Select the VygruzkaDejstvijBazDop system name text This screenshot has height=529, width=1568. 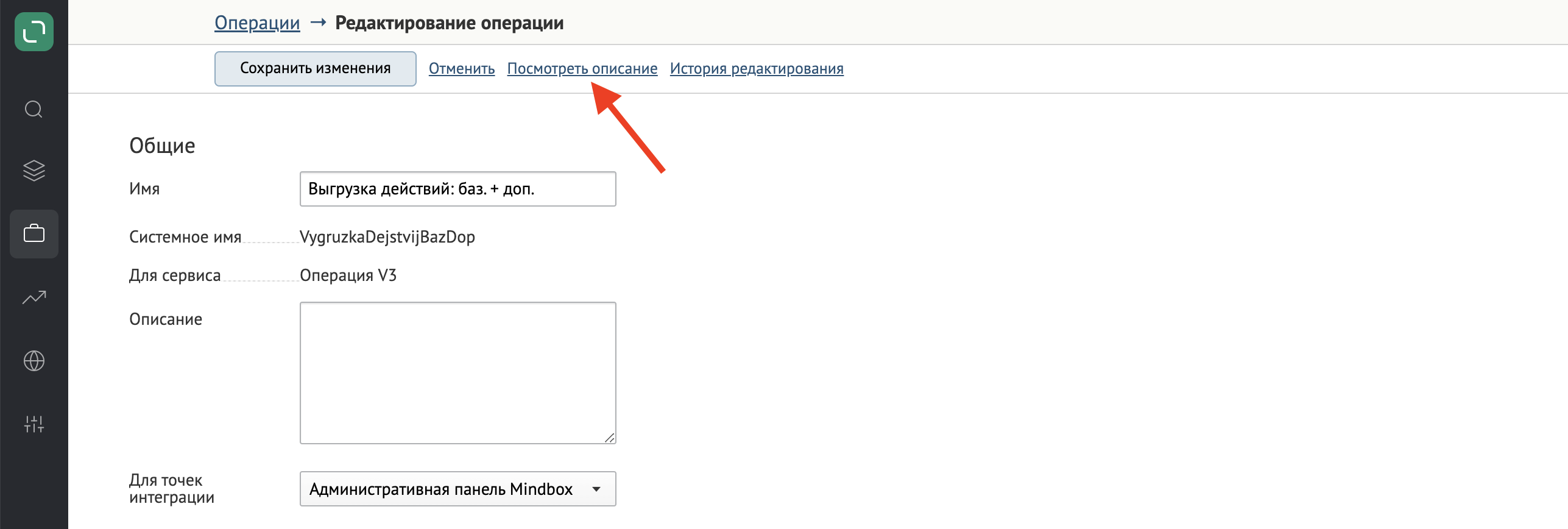click(x=387, y=237)
